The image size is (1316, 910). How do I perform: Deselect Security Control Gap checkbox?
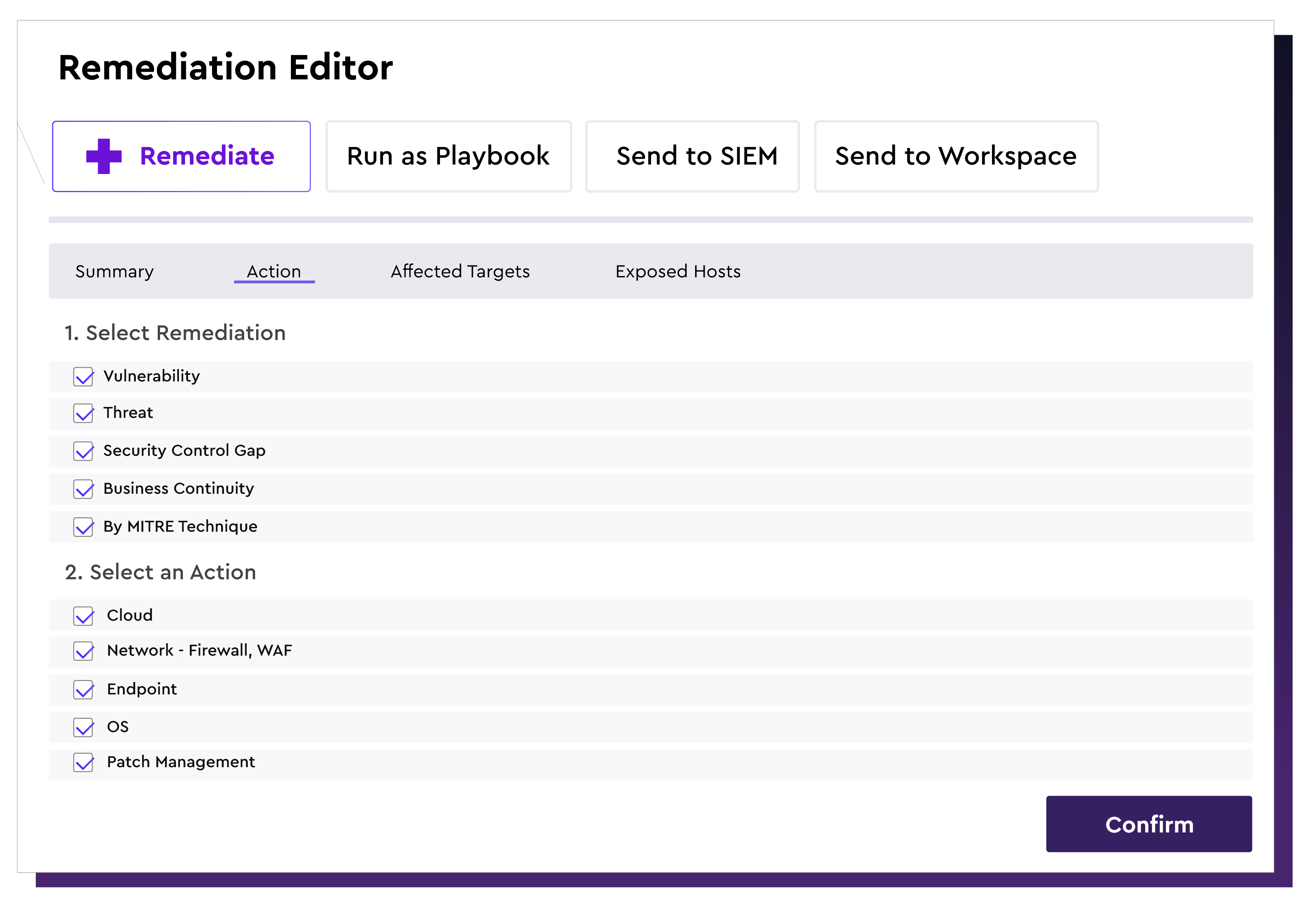[84, 451]
